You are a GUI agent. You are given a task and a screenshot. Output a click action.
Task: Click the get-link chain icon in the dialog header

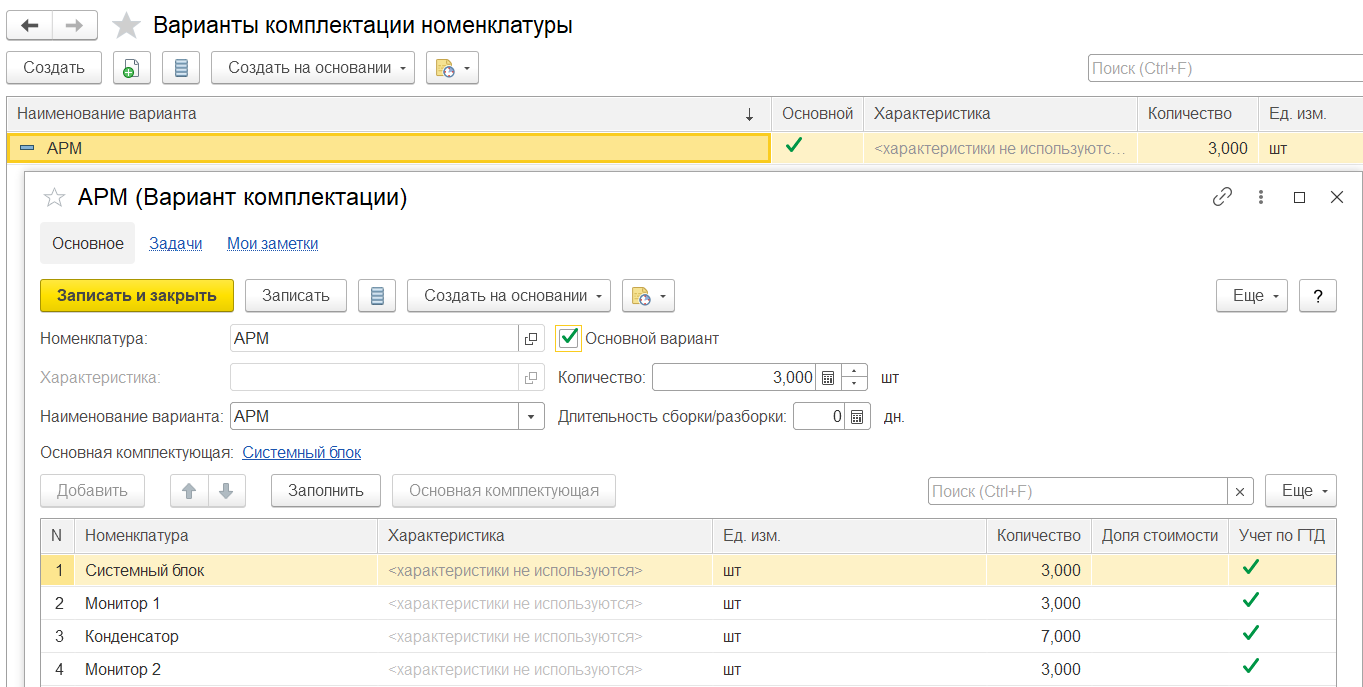(1222, 197)
